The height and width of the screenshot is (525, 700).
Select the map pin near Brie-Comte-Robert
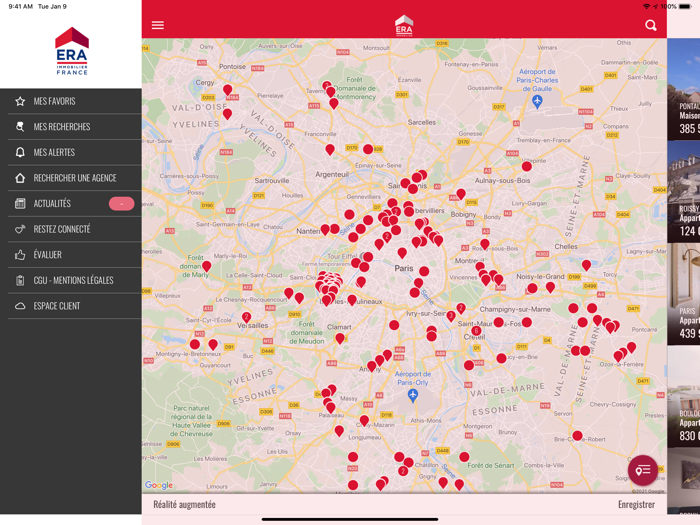click(x=577, y=436)
